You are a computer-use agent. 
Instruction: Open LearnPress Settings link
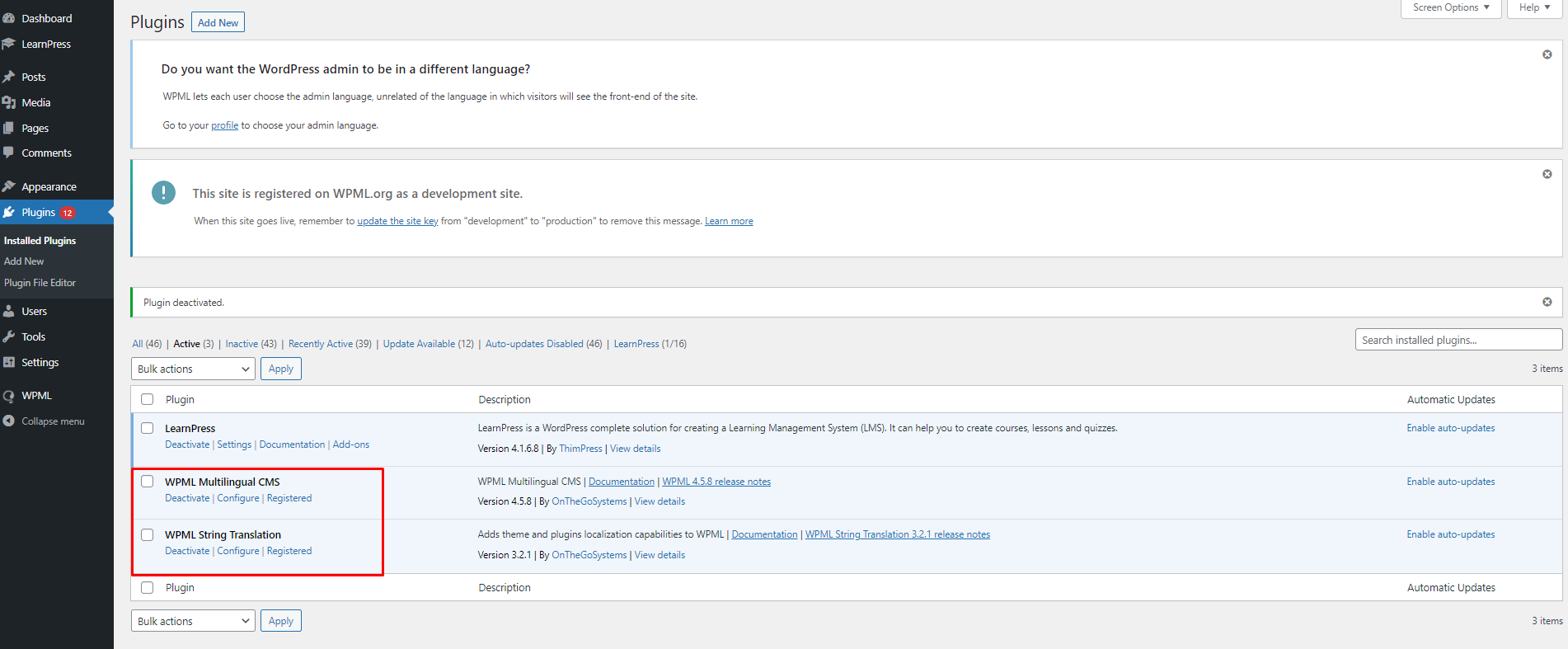tap(234, 444)
